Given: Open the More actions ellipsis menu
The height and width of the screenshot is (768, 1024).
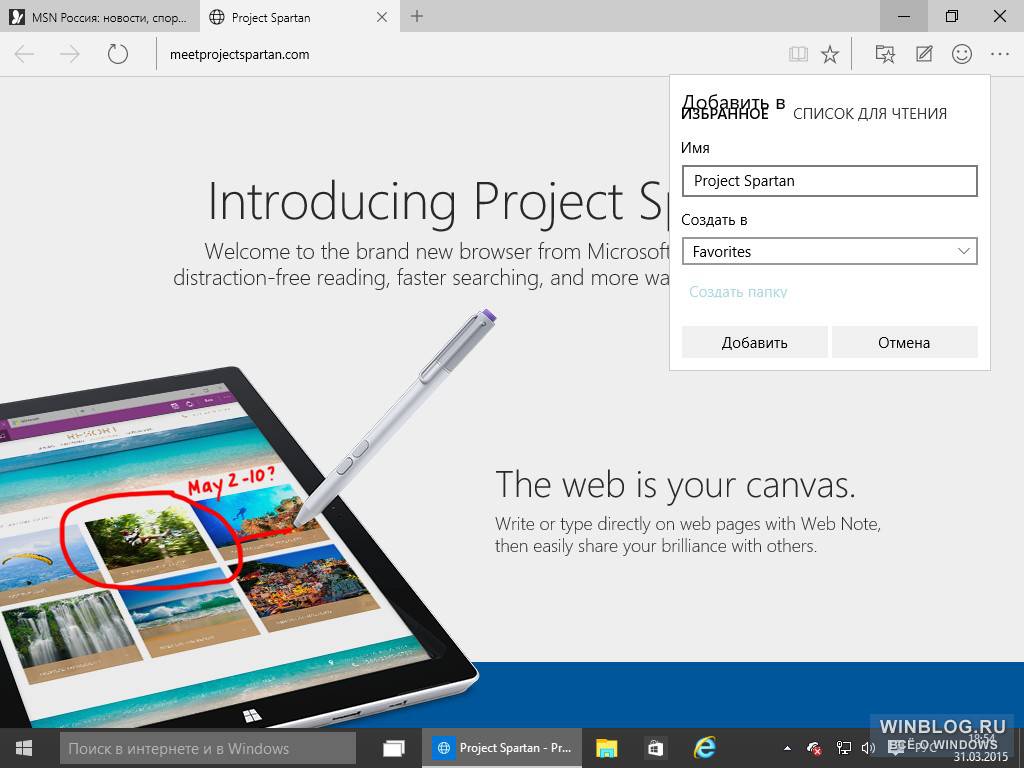Looking at the screenshot, I should (x=1000, y=54).
